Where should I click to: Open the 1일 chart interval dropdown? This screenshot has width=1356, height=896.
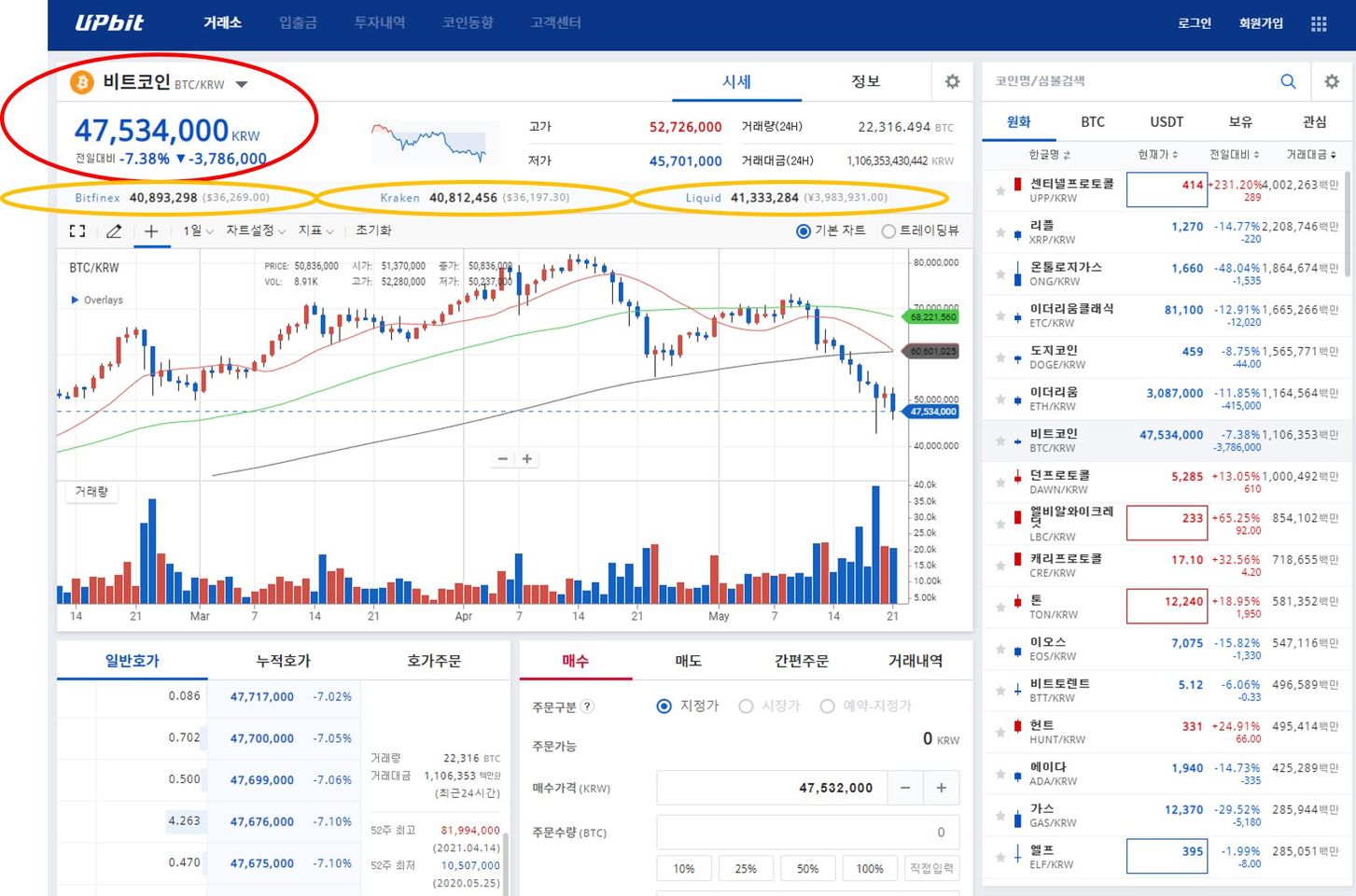click(x=198, y=231)
